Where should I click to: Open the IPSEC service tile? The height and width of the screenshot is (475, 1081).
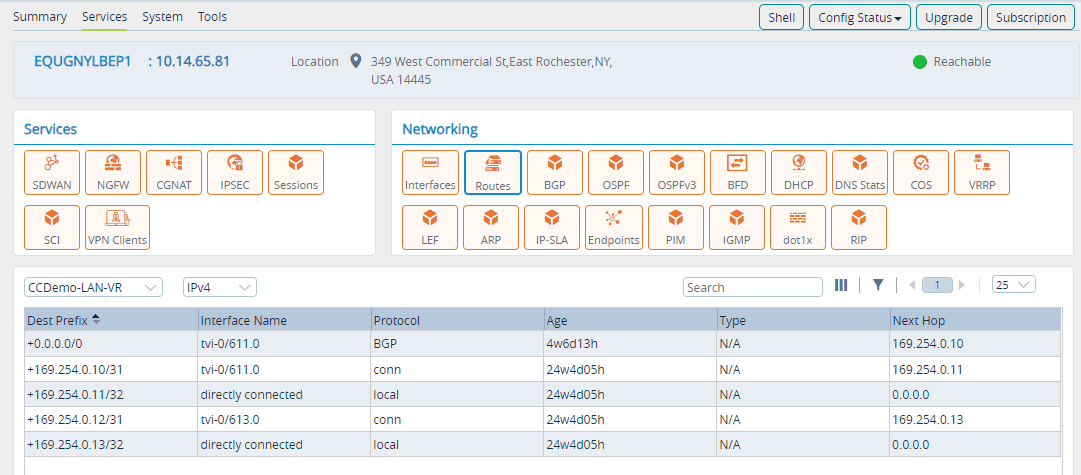point(235,172)
